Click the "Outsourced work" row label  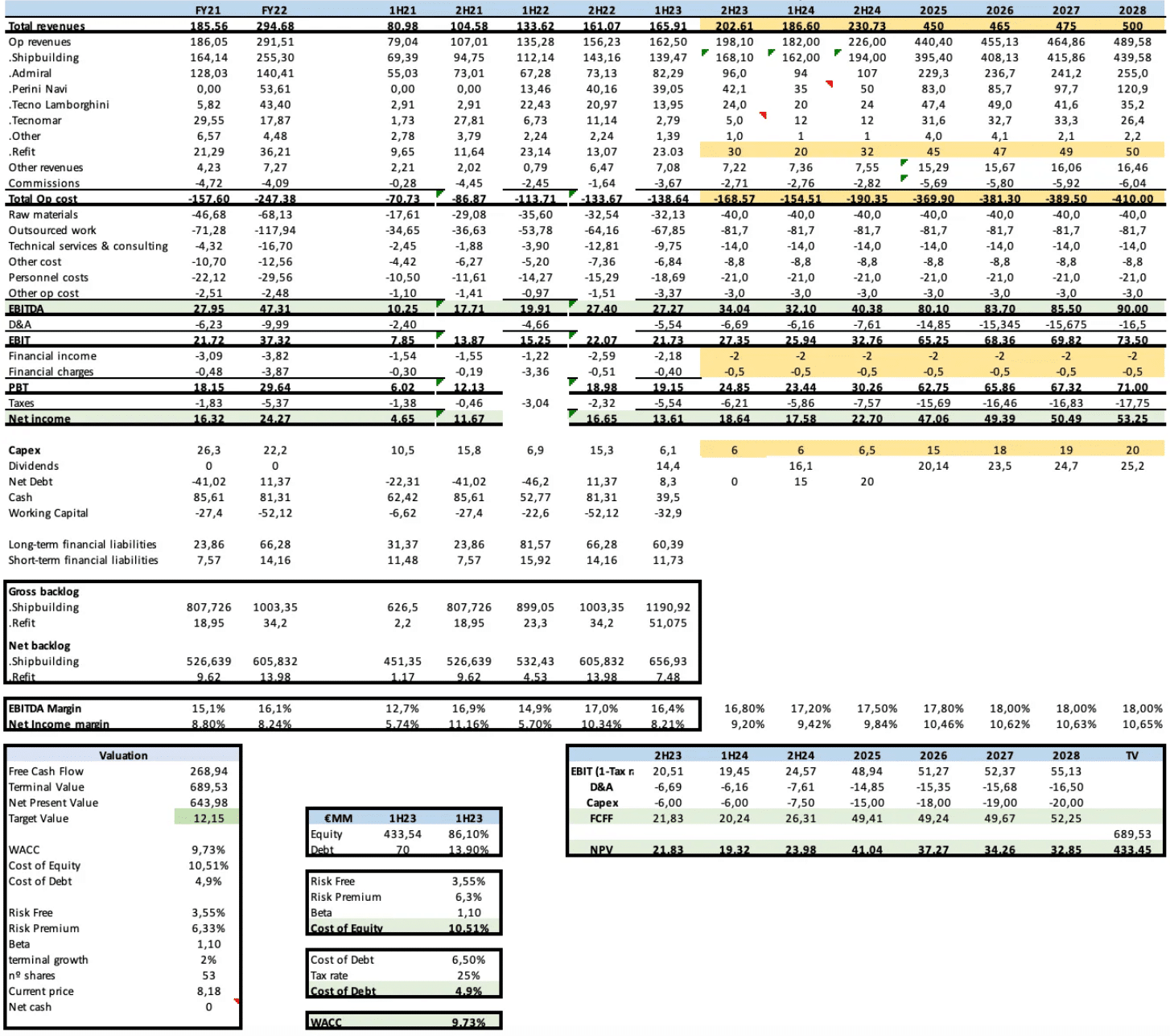(x=52, y=230)
